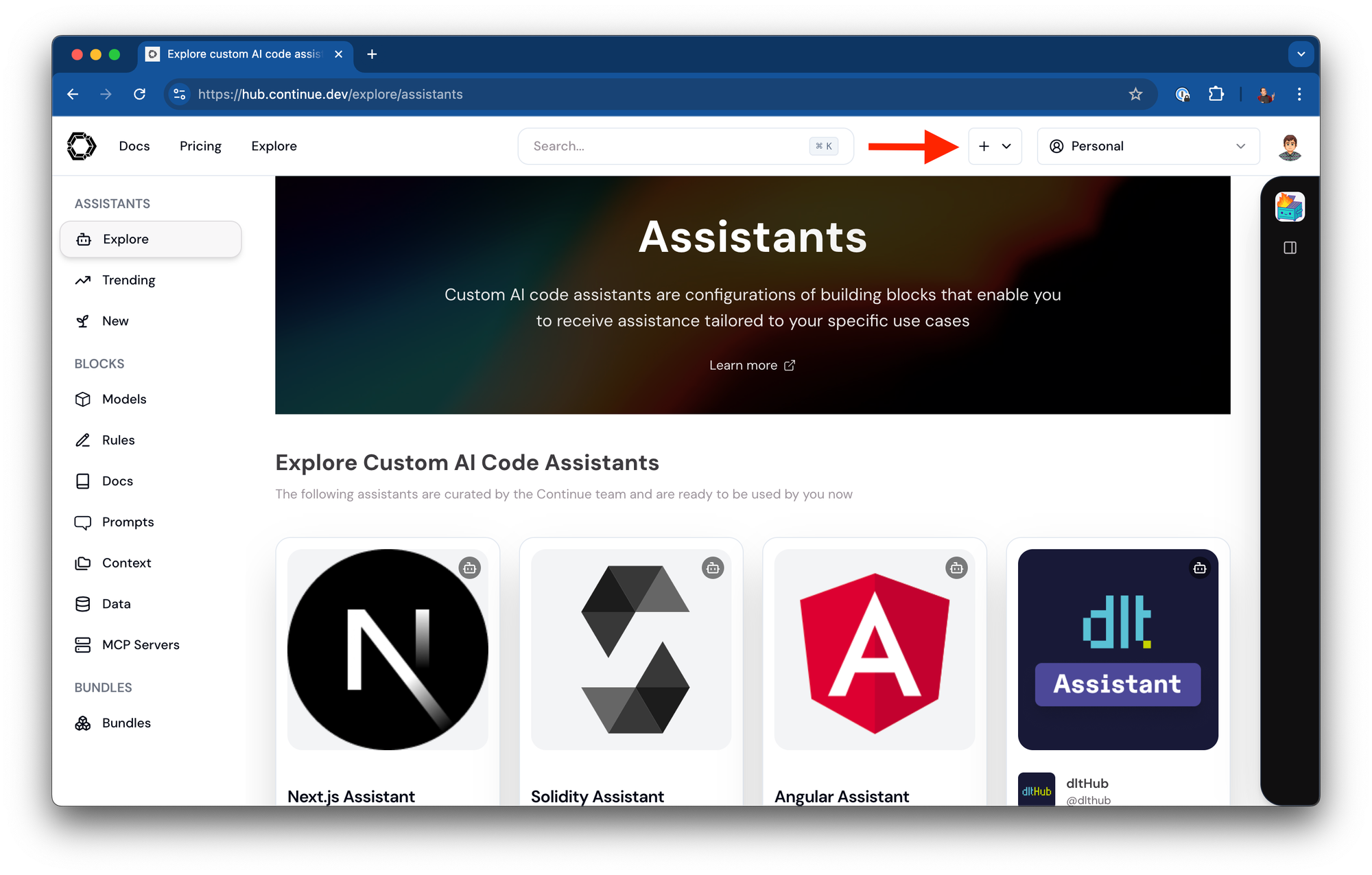Open the browser profile menu
Image resolution: width=1372 pixels, height=875 pixels.
(1266, 94)
